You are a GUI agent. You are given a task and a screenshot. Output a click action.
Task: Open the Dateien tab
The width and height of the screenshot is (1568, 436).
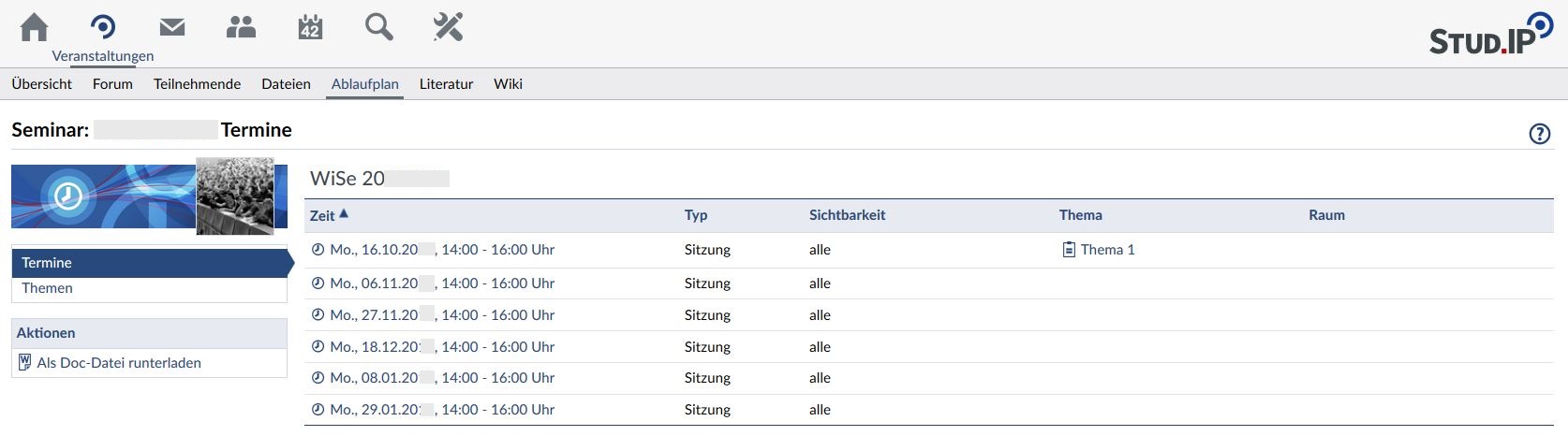[x=286, y=84]
